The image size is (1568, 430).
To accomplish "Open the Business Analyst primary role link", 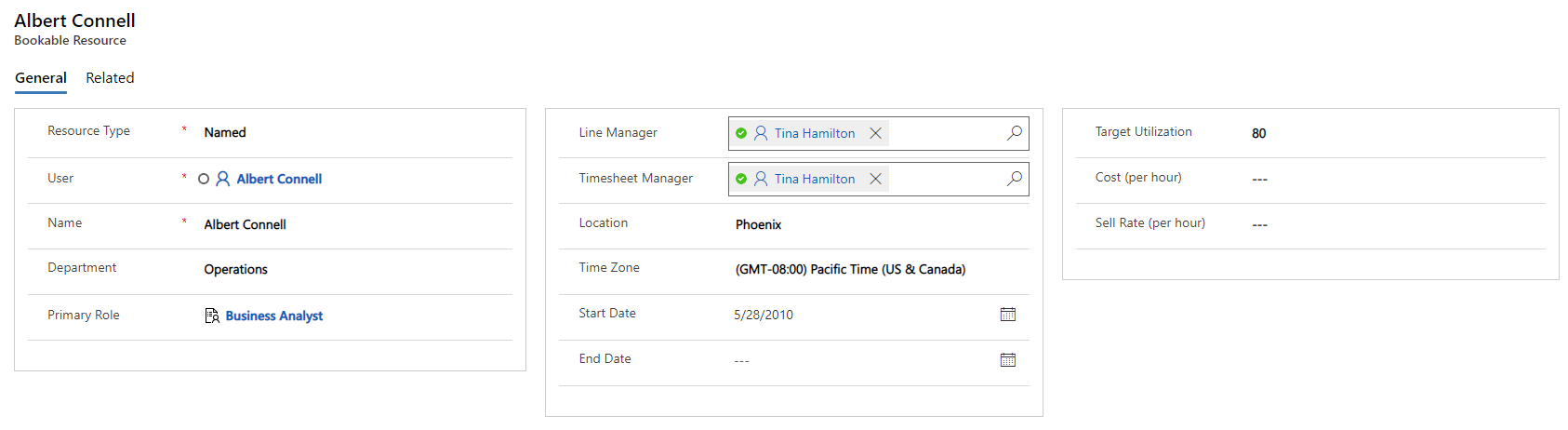I will pyautogui.click(x=274, y=316).
